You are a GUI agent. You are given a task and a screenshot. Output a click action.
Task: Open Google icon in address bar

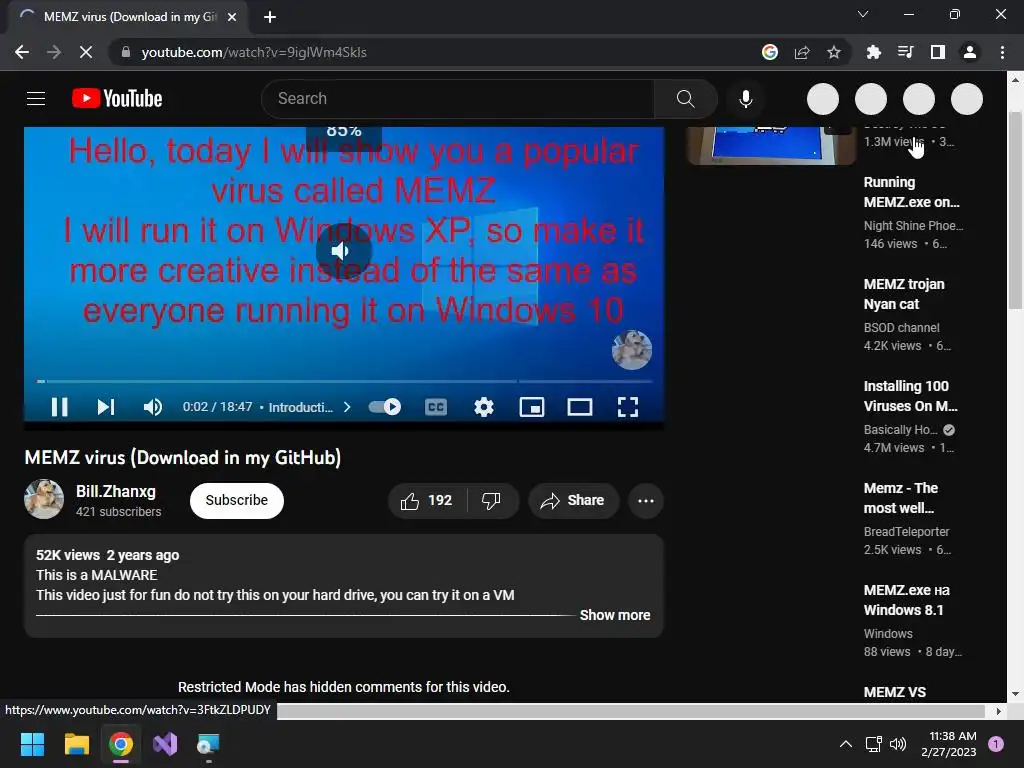[x=770, y=52]
